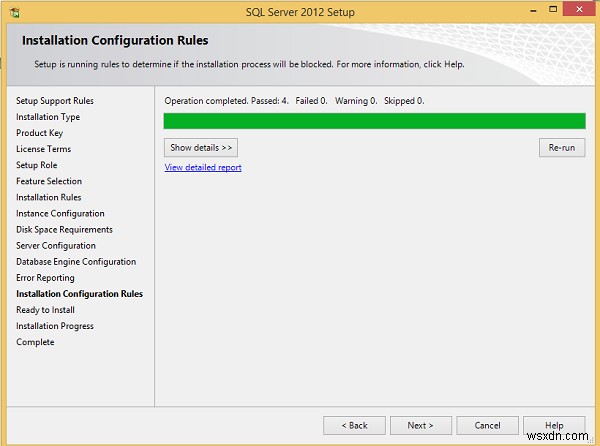Select the Product Key step

[x=39, y=133]
